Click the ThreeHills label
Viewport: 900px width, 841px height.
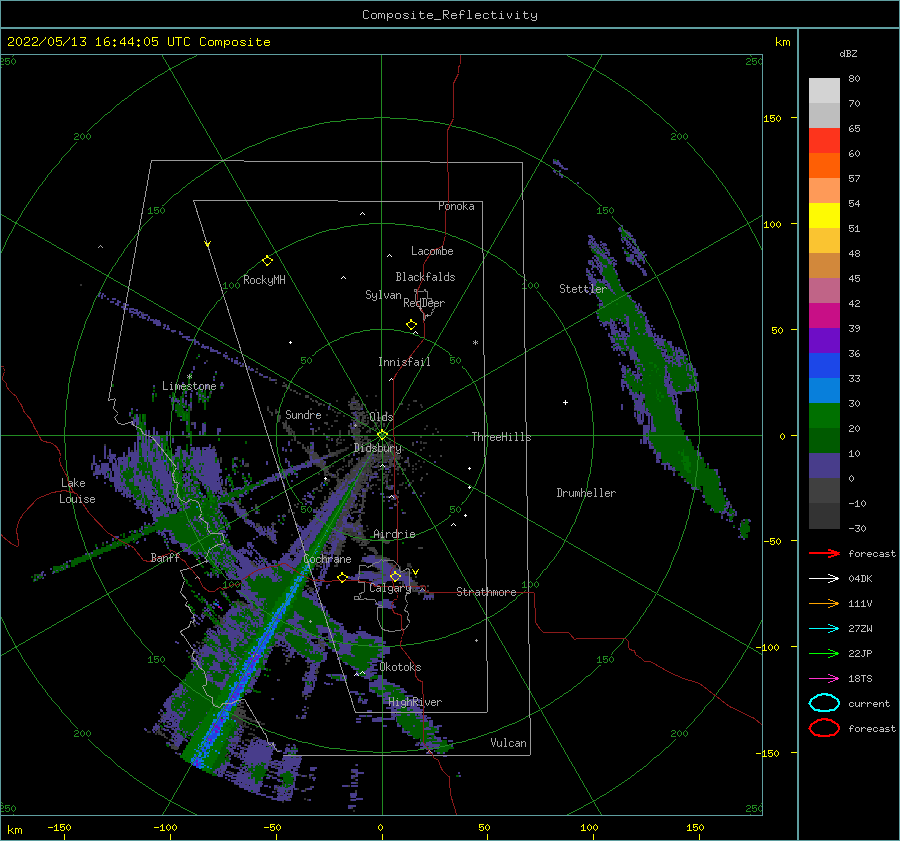point(502,437)
